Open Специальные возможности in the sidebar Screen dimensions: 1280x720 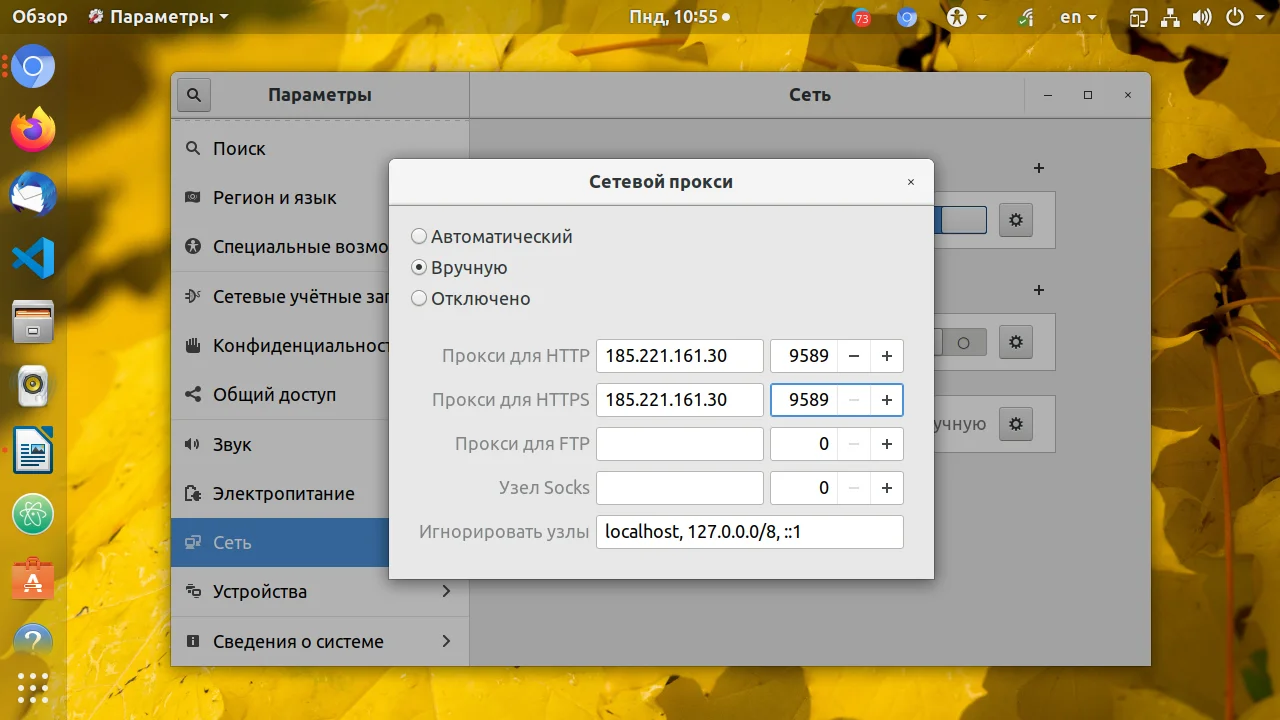tap(280, 247)
